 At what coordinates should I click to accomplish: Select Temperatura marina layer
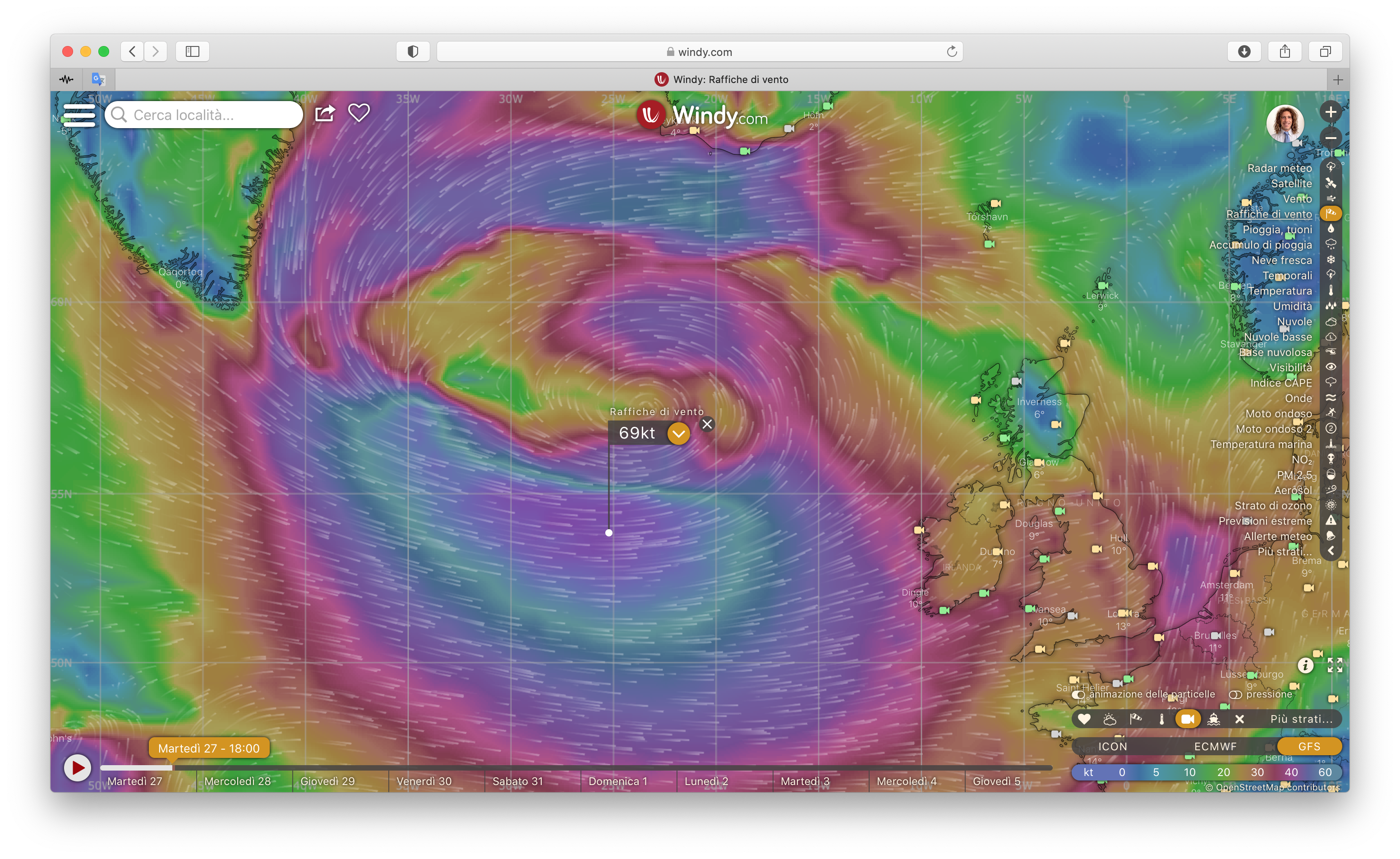(1261, 444)
